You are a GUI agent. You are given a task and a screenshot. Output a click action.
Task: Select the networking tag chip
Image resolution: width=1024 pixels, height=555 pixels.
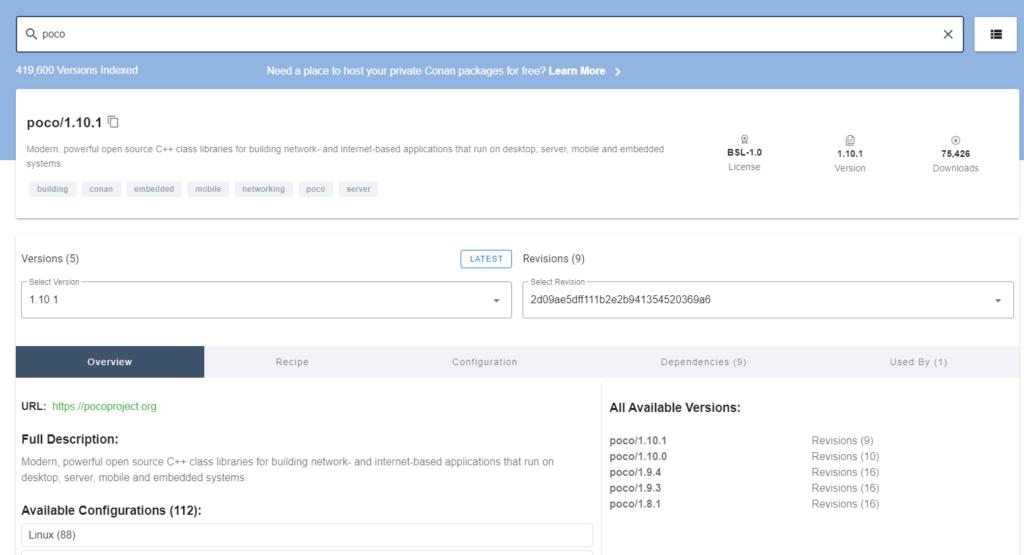click(263, 188)
